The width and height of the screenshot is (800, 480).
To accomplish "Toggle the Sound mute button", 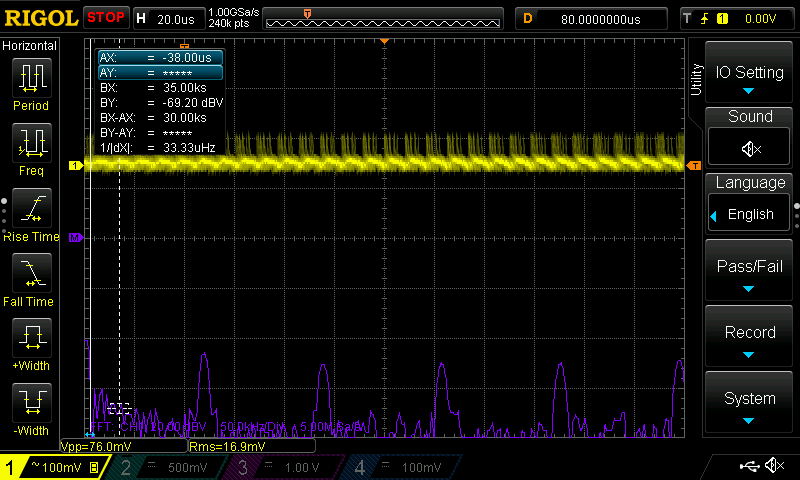I will pos(750,149).
